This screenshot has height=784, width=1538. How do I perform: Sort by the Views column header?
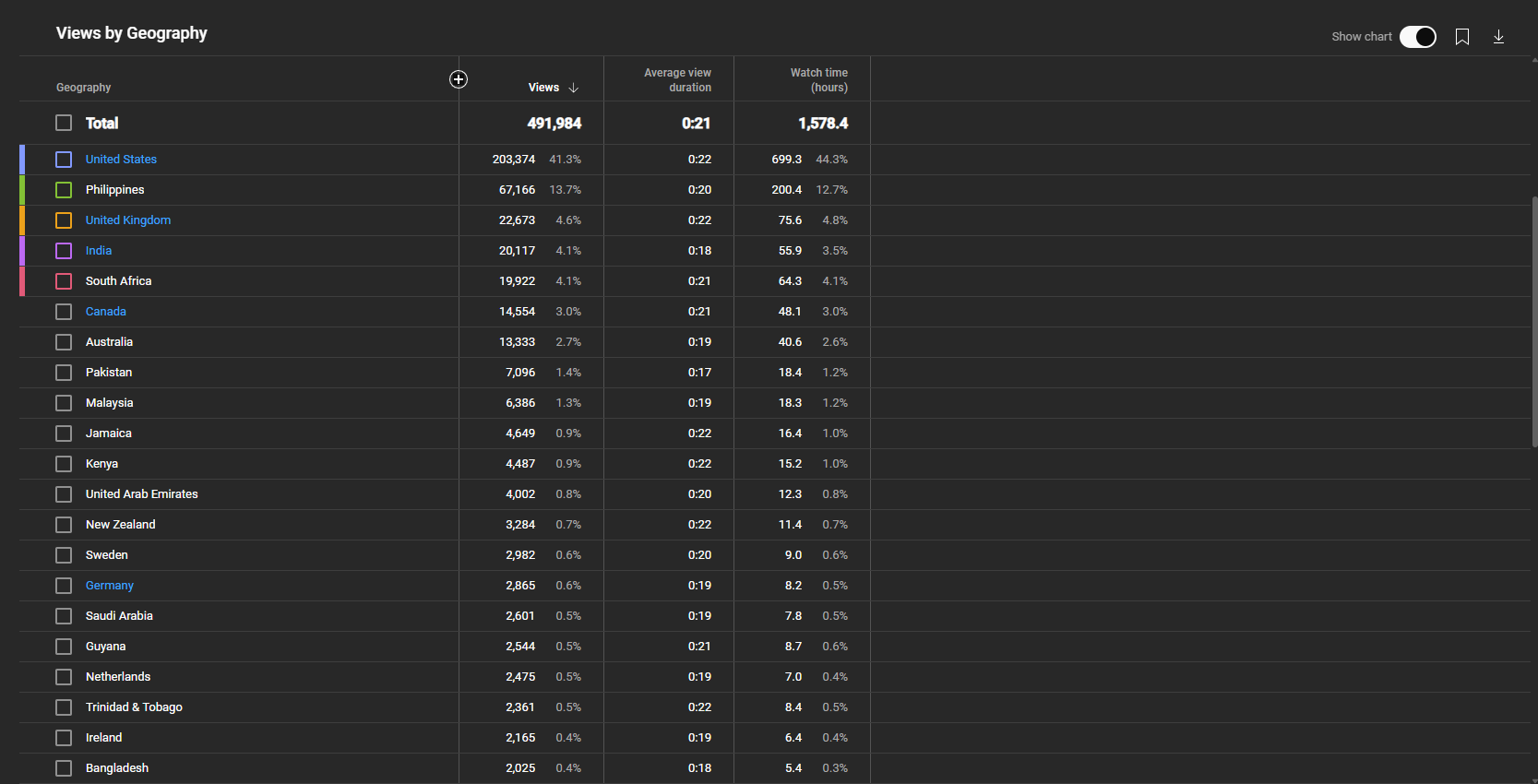click(543, 88)
